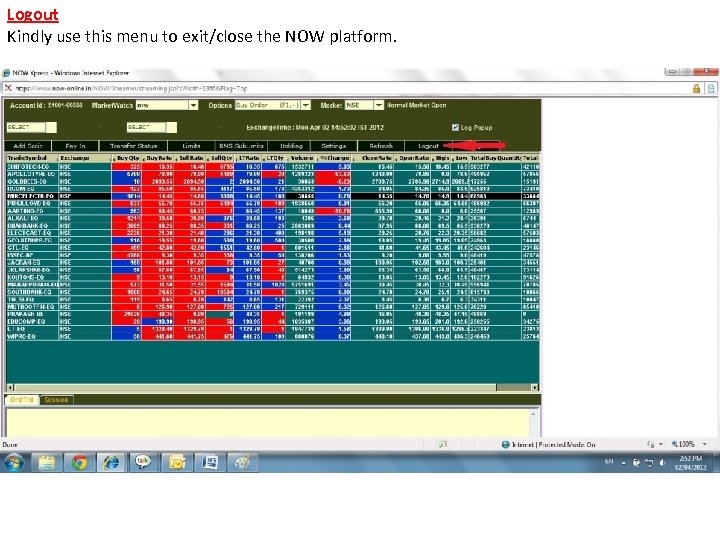Open Windows Explorer from the taskbar

[47, 462]
